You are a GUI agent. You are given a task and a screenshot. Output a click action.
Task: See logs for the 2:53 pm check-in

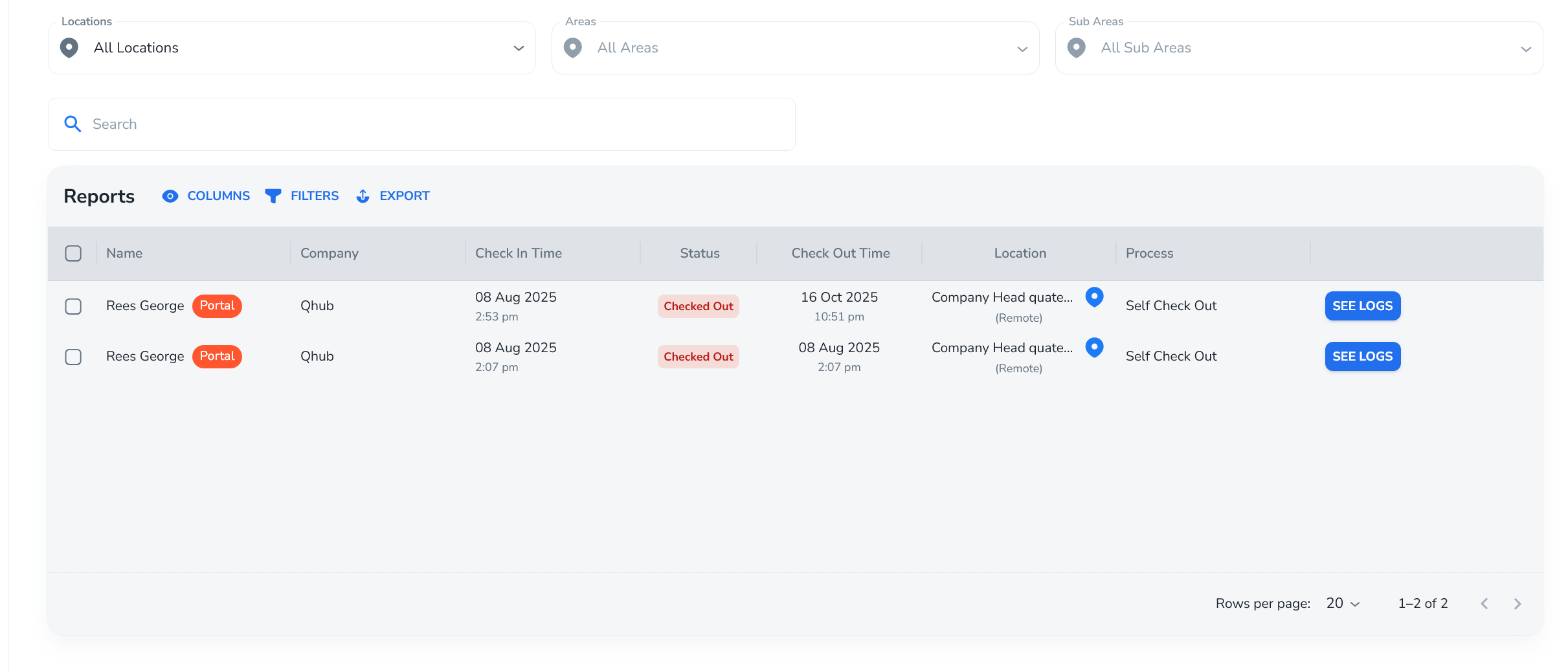(x=1363, y=306)
